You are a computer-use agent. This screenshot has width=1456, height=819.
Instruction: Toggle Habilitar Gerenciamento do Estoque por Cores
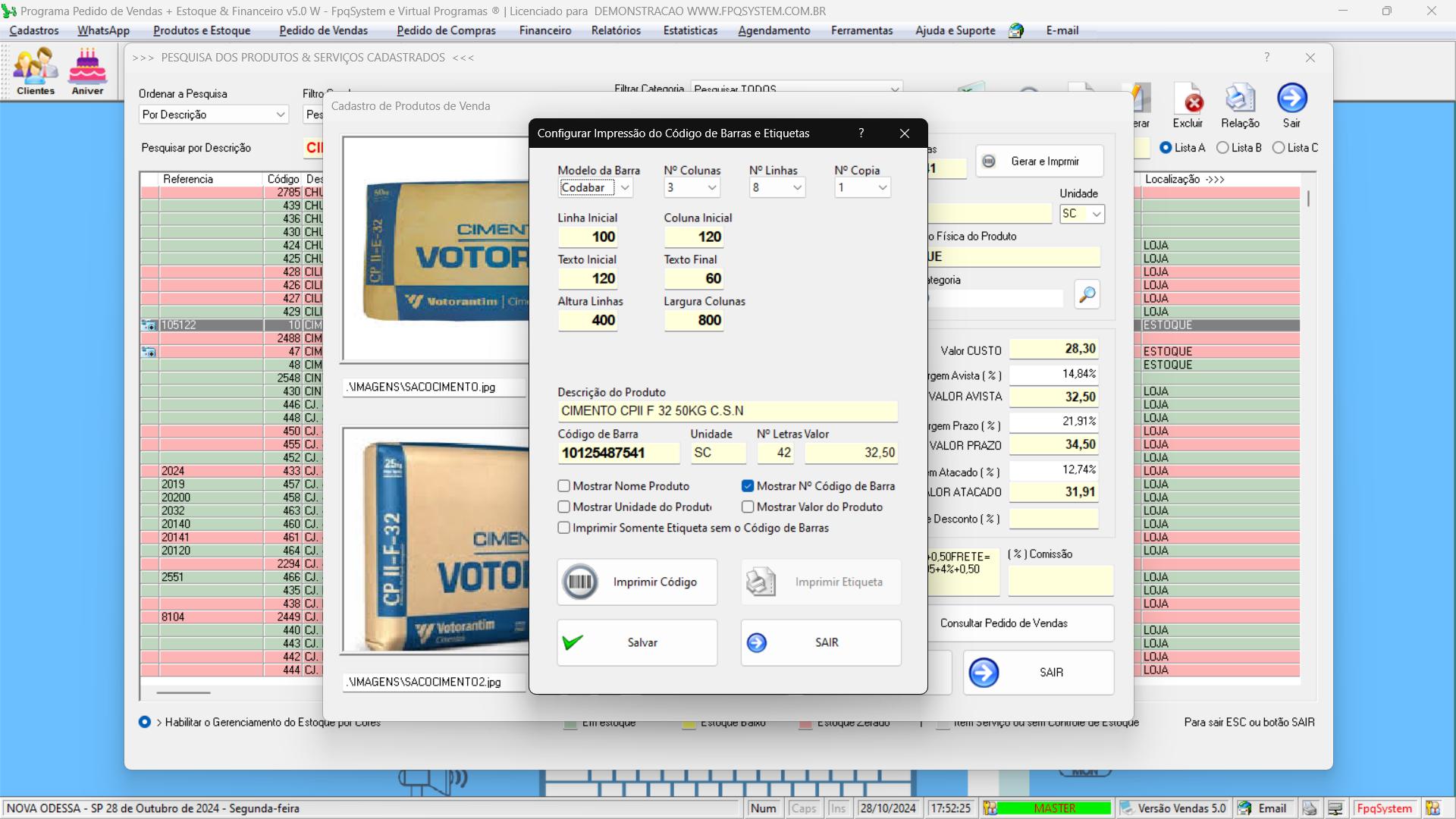[x=145, y=722]
